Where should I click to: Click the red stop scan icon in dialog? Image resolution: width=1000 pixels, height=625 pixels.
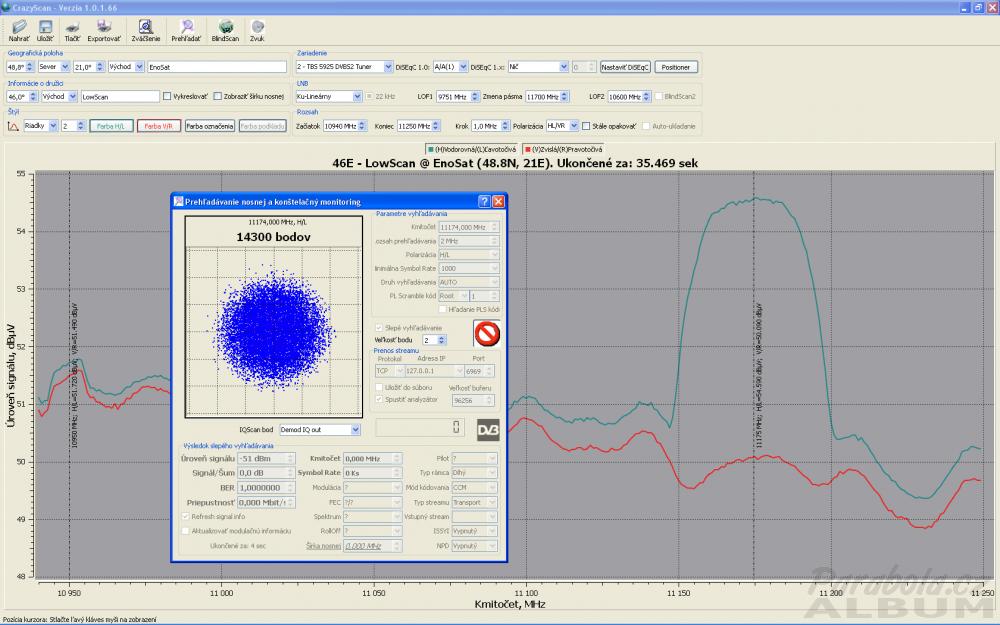tap(487, 333)
